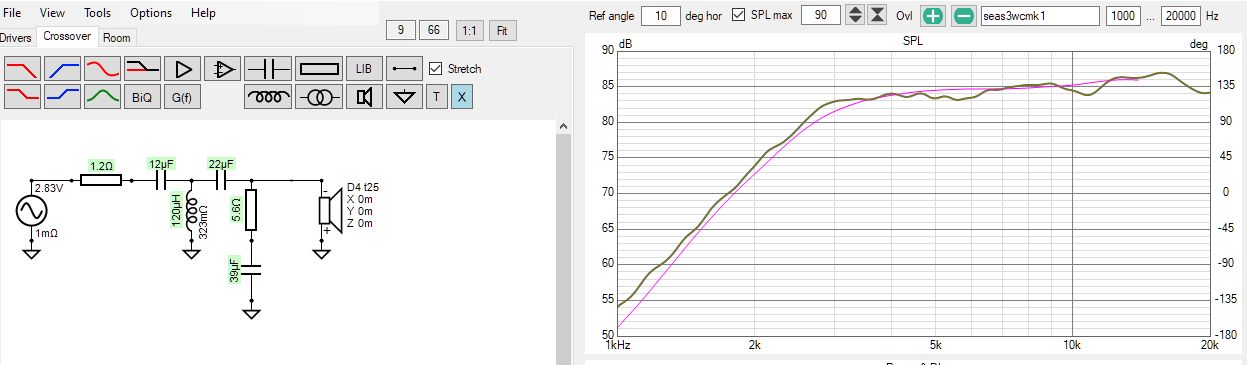1247x365 pixels.
Task: Open the Help menu
Action: click(203, 13)
